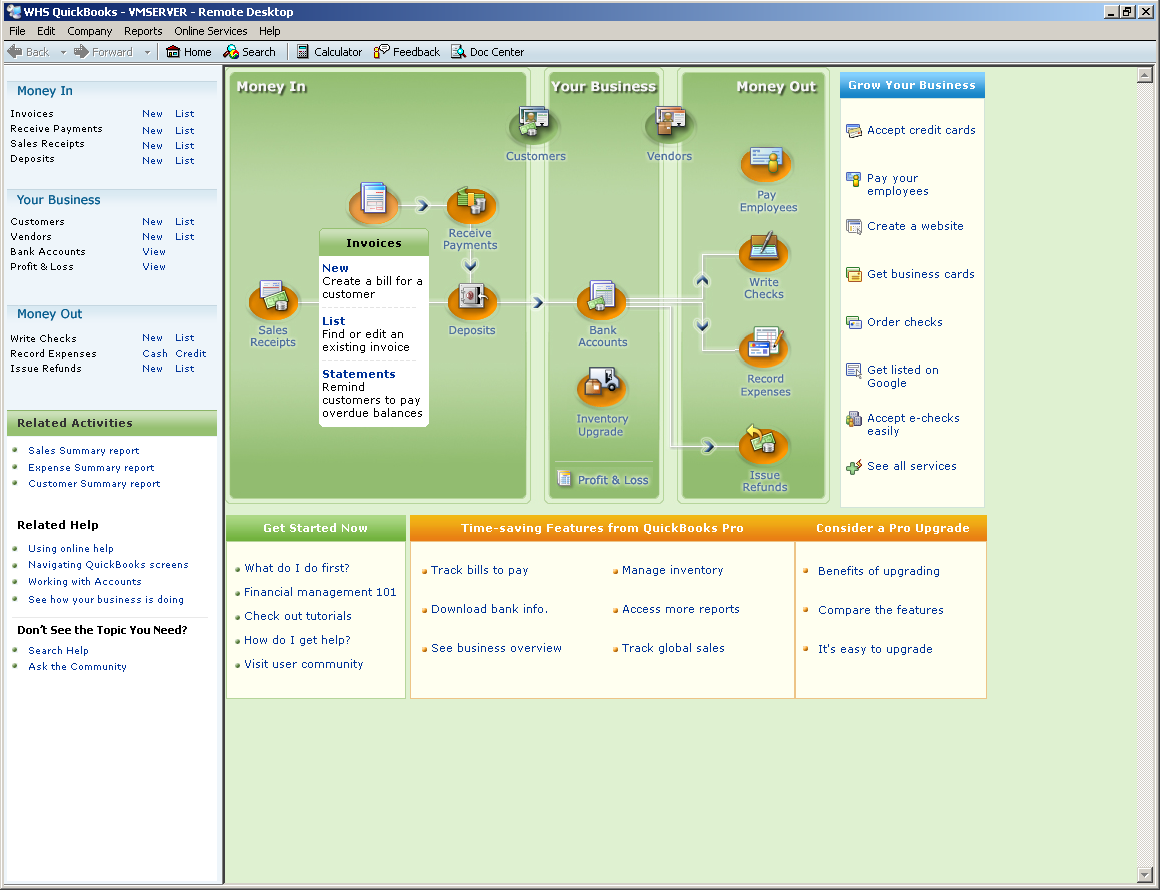
Task: Click List next to Vendors
Action: (185, 237)
